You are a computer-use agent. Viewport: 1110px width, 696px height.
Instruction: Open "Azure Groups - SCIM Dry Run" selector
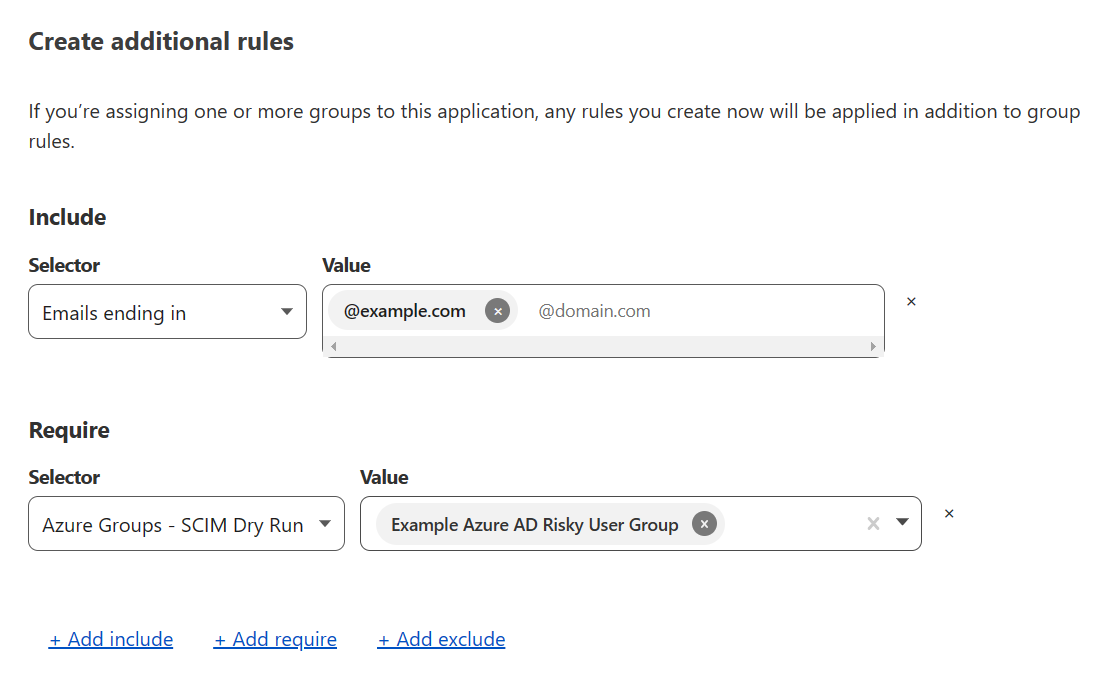coord(186,524)
